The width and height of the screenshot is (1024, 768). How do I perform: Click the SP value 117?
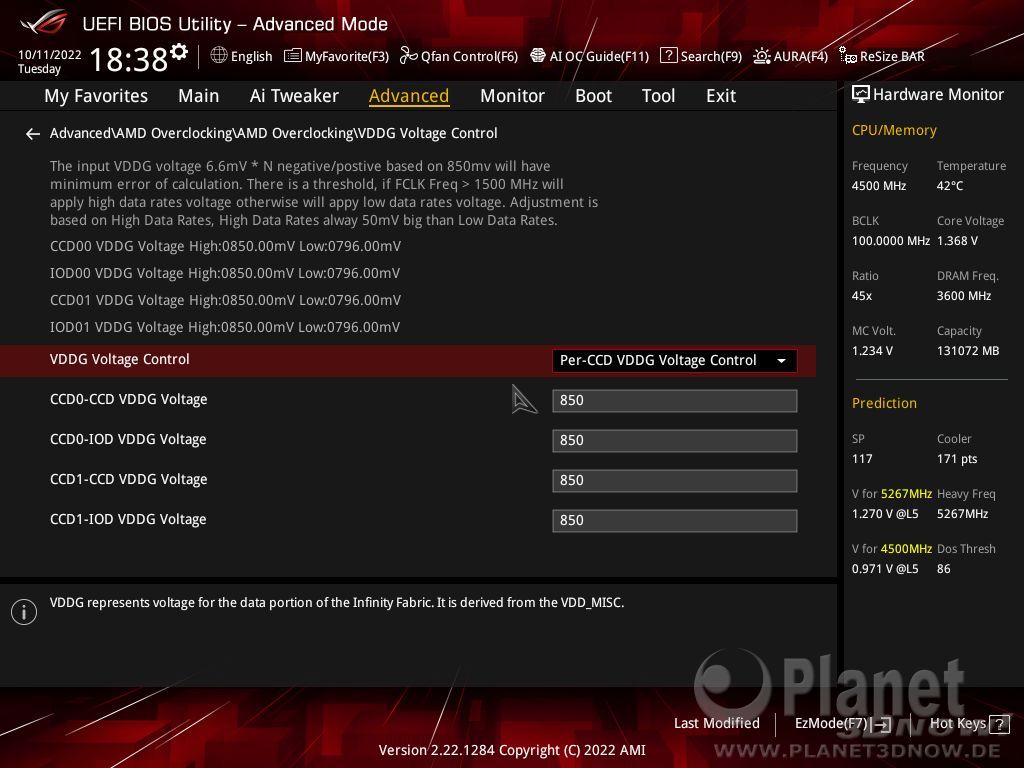point(861,458)
